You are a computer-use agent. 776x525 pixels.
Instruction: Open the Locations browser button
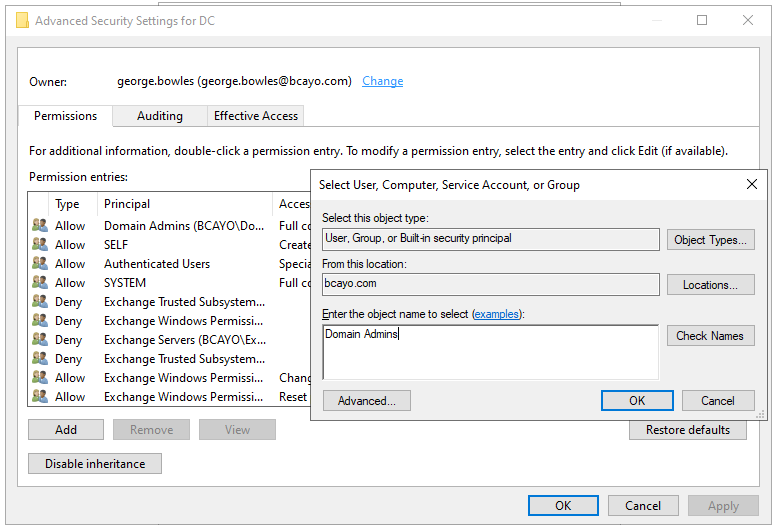[710, 285]
